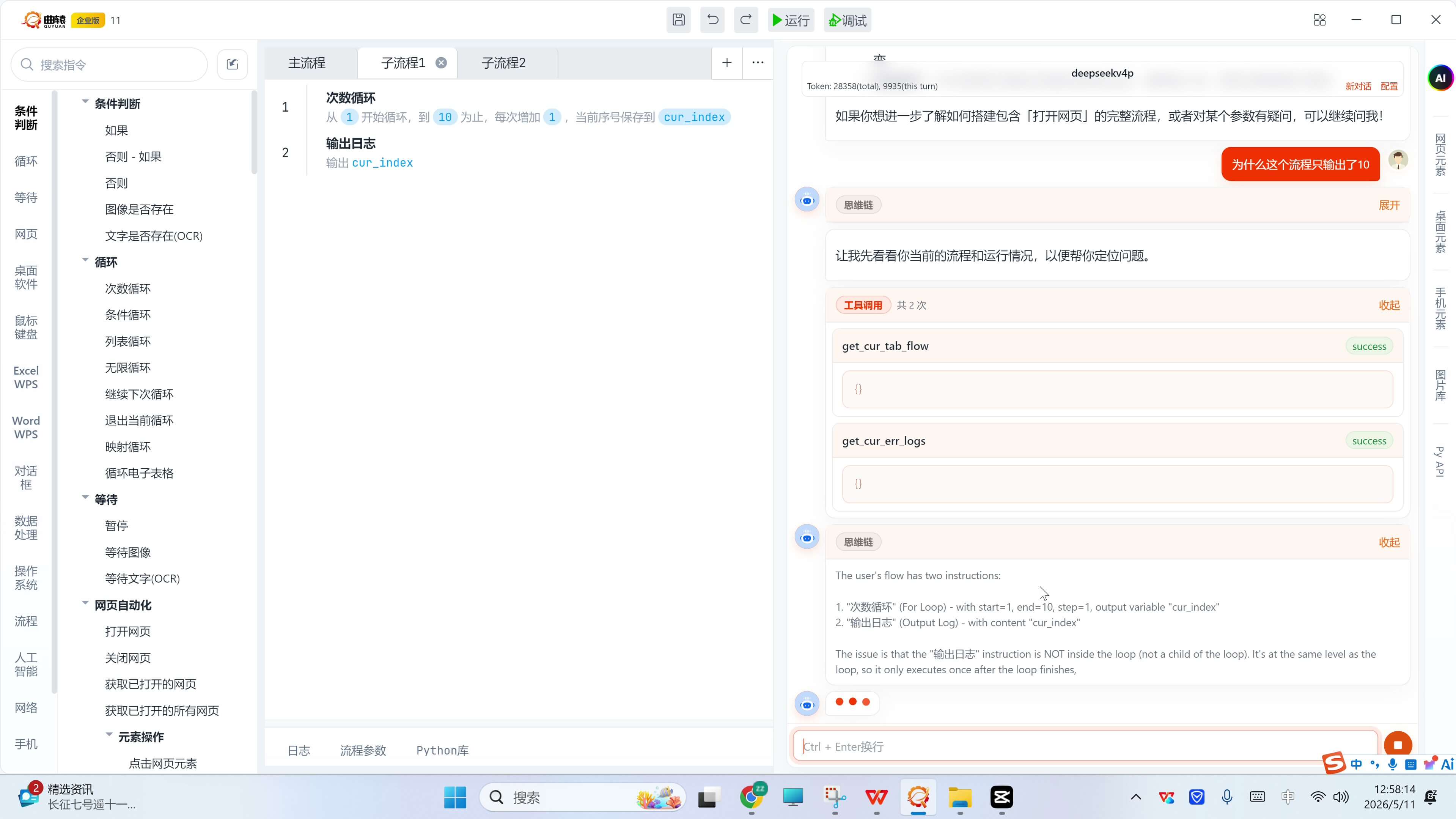Start a new chat via 新对话
Image resolution: width=1456 pixels, height=819 pixels.
pos(1358,86)
